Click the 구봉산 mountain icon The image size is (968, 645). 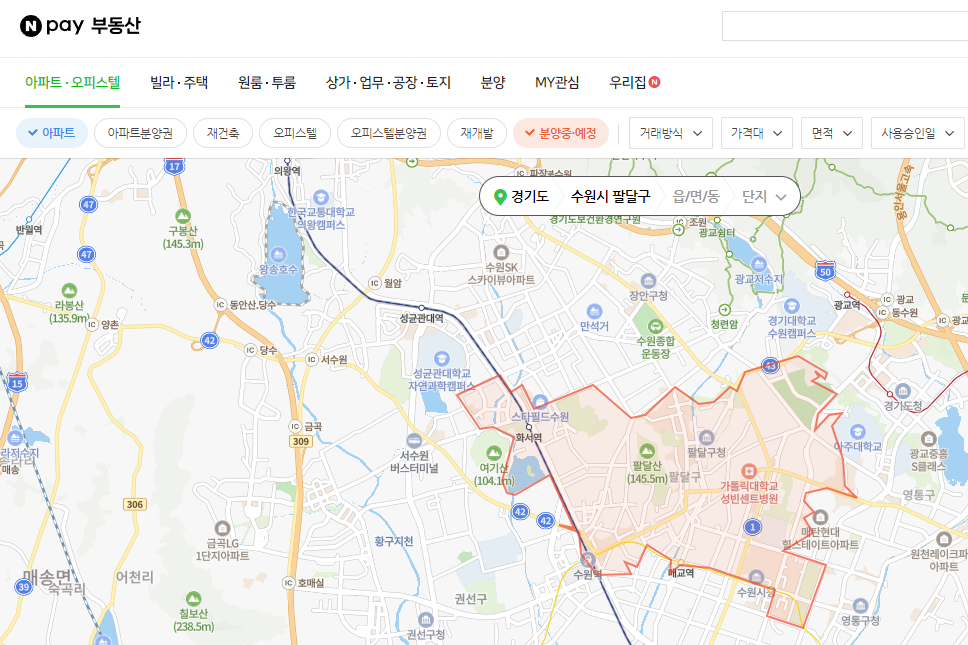pyautogui.click(x=183, y=216)
